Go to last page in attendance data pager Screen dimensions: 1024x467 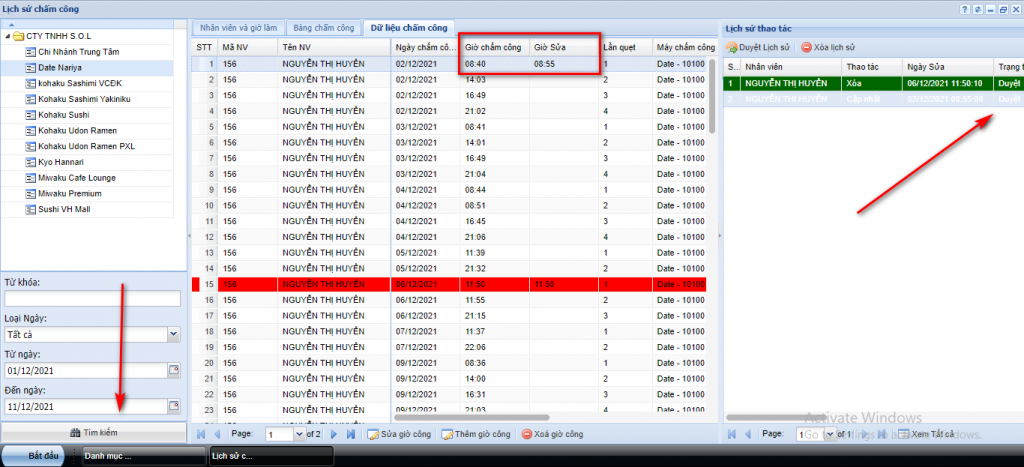(x=351, y=434)
